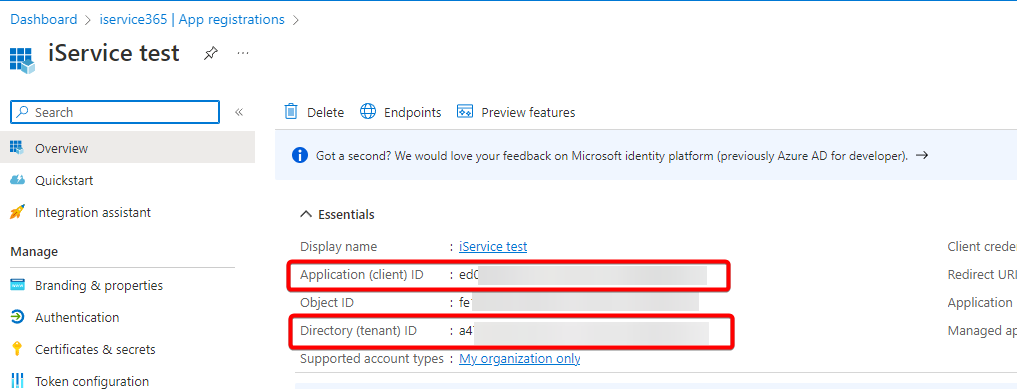Click the Directory (tenant) ID label
This screenshot has width=1017, height=389.
pos(358,331)
